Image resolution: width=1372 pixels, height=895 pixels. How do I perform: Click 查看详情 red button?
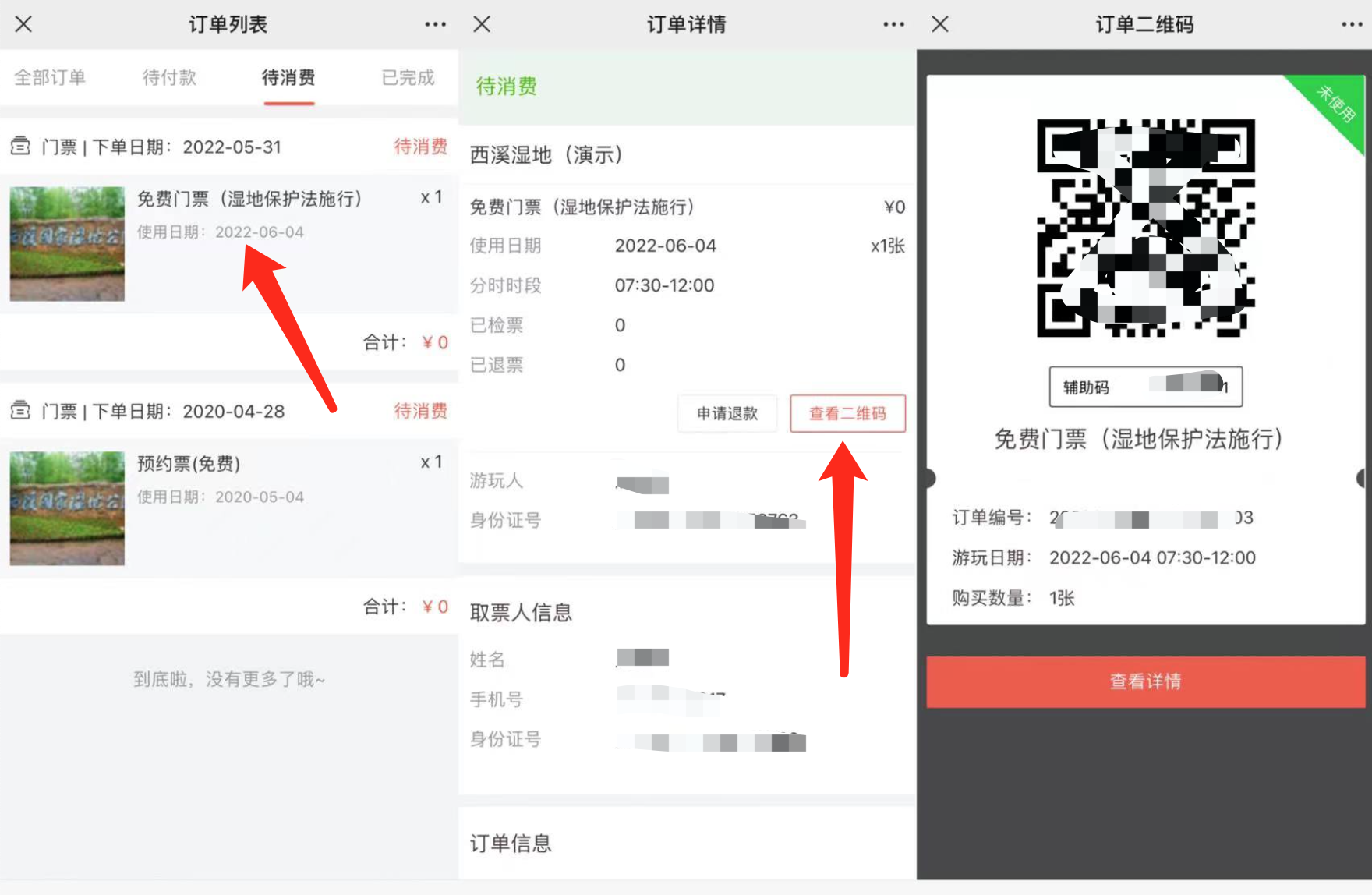coord(1145,681)
